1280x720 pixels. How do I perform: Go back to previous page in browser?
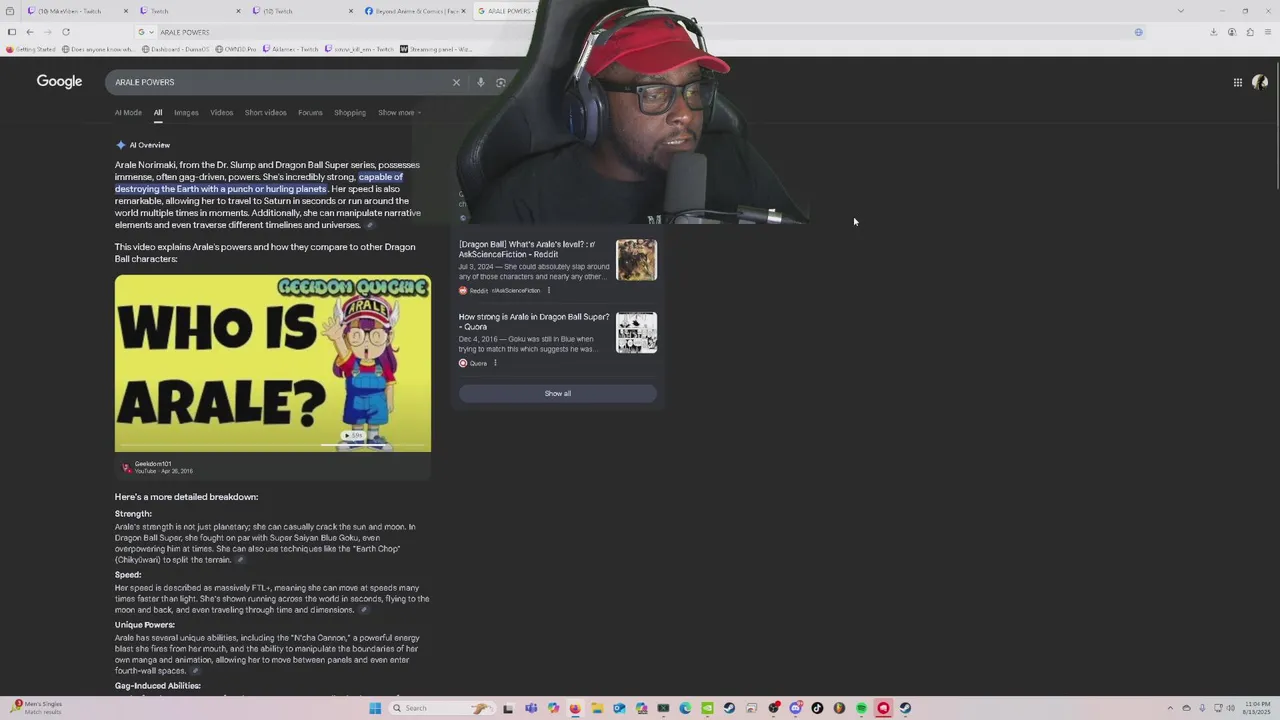[x=29, y=32]
